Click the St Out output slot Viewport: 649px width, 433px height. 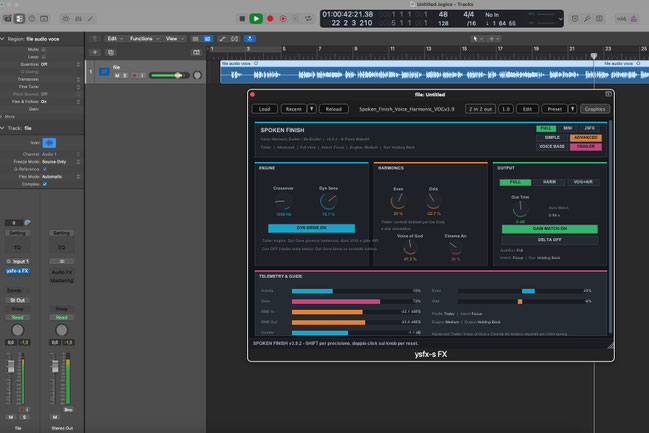tap(17, 300)
